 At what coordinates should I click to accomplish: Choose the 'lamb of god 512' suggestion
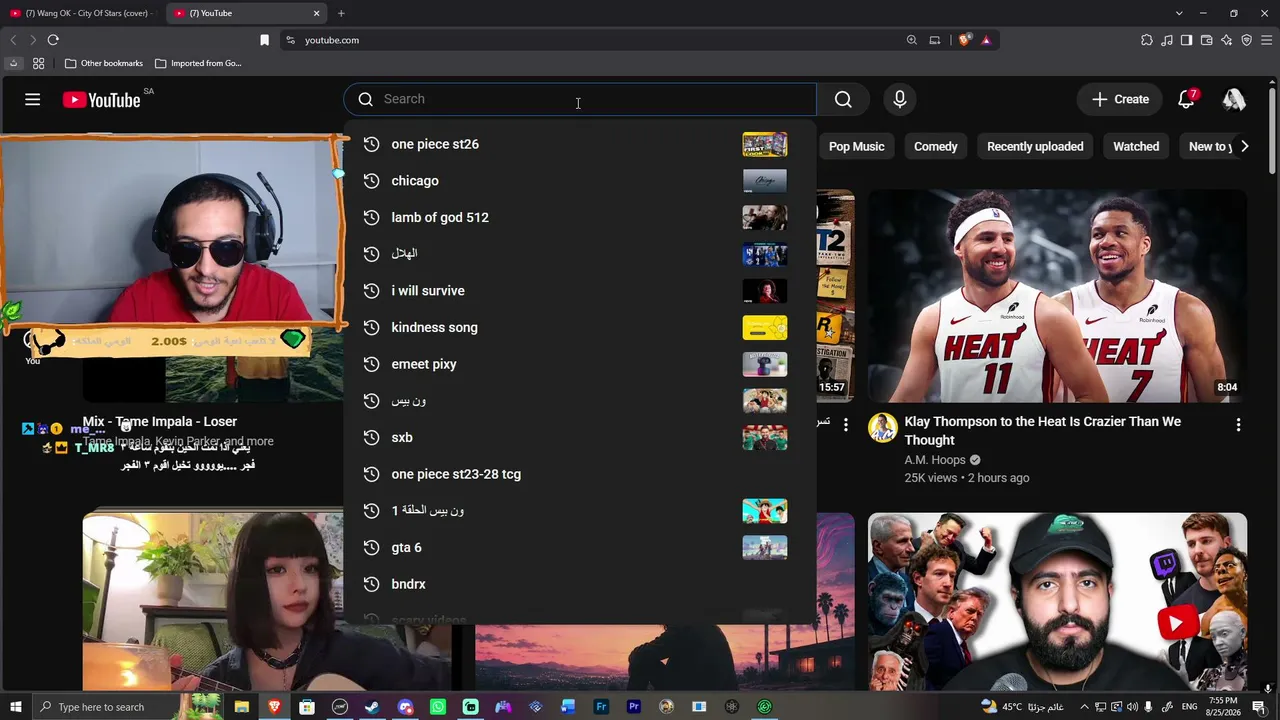point(580,217)
